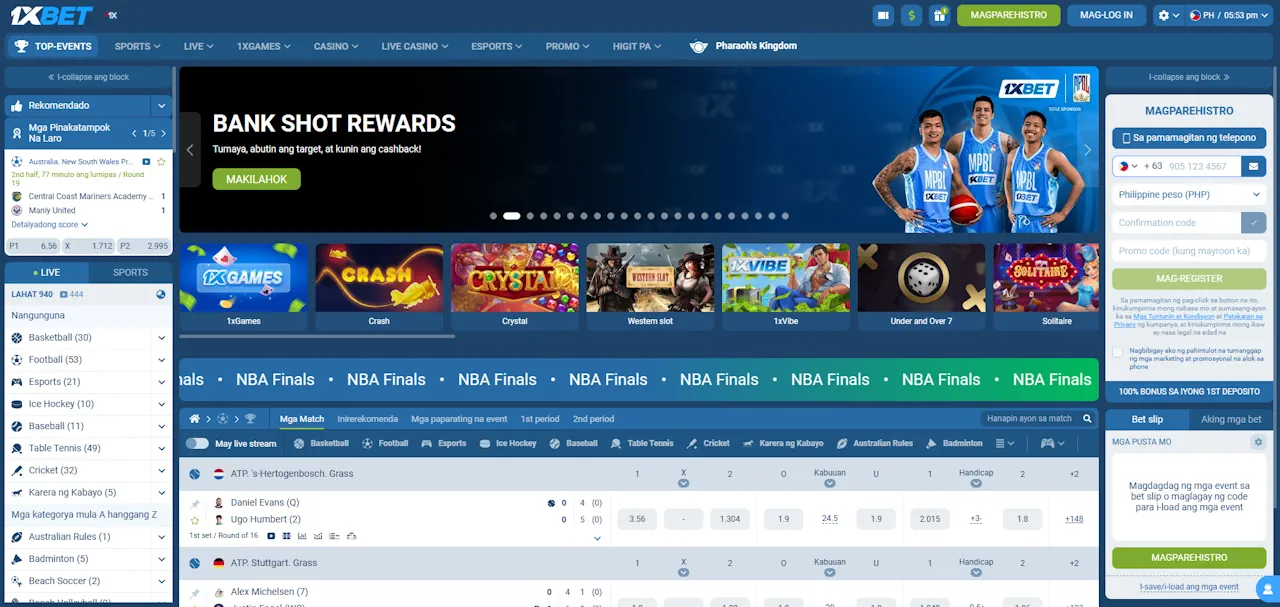Add New South Wales match to favorites star

[x=161, y=161]
